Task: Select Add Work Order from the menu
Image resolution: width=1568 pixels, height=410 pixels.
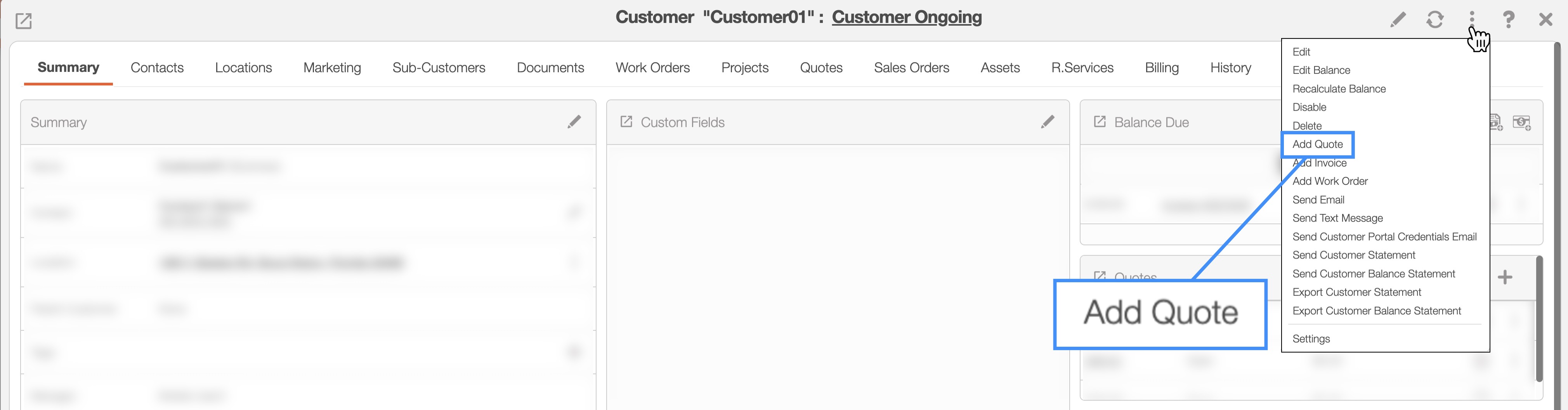Action: pos(1329,181)
